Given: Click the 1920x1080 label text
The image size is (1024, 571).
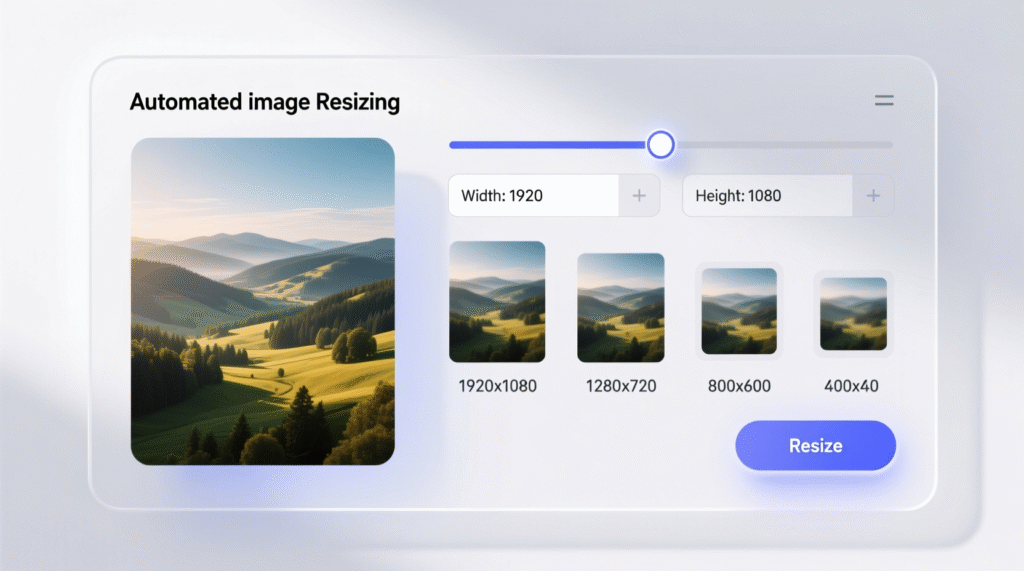Looking at the screenshot, I should click(498, 386).
